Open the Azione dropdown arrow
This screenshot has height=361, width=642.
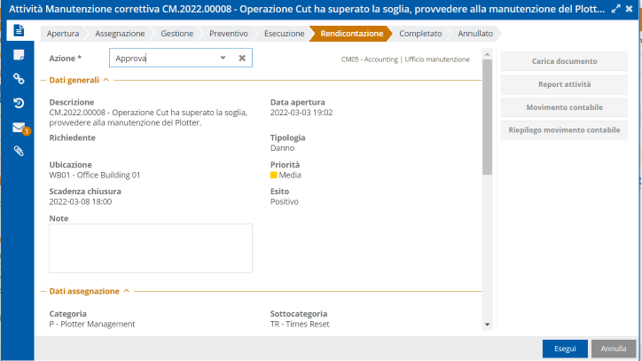(x=223, y=58)
